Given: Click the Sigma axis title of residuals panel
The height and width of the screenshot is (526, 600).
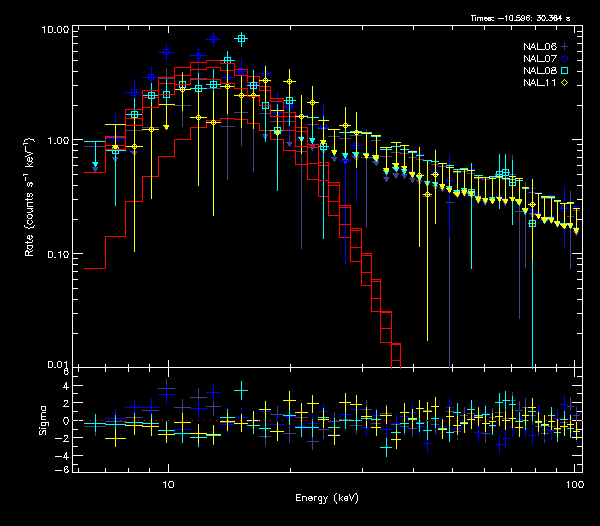Looking at the screenshot, I should (43, 420).
